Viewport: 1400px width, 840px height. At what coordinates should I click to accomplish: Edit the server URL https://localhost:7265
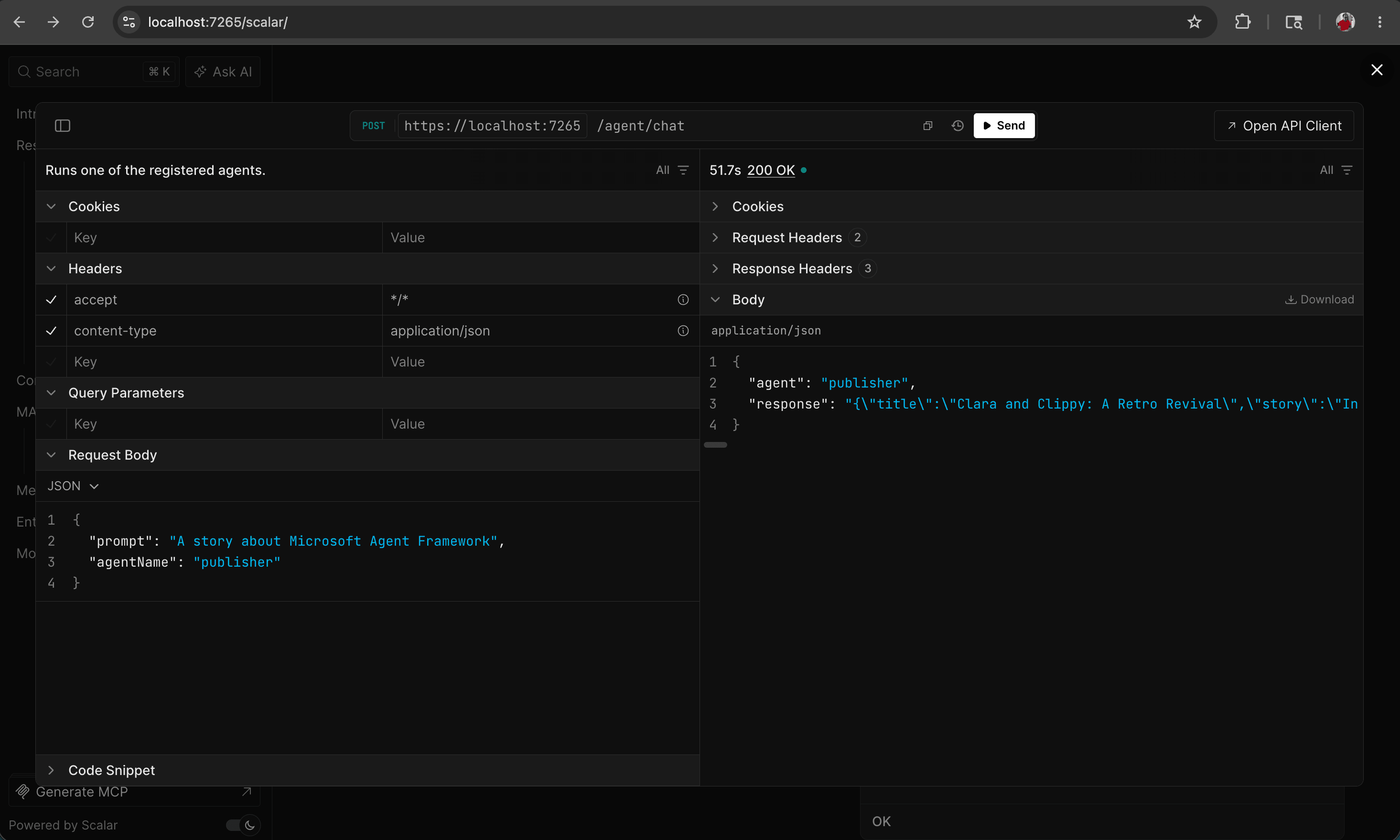click(x=492, y=126)
